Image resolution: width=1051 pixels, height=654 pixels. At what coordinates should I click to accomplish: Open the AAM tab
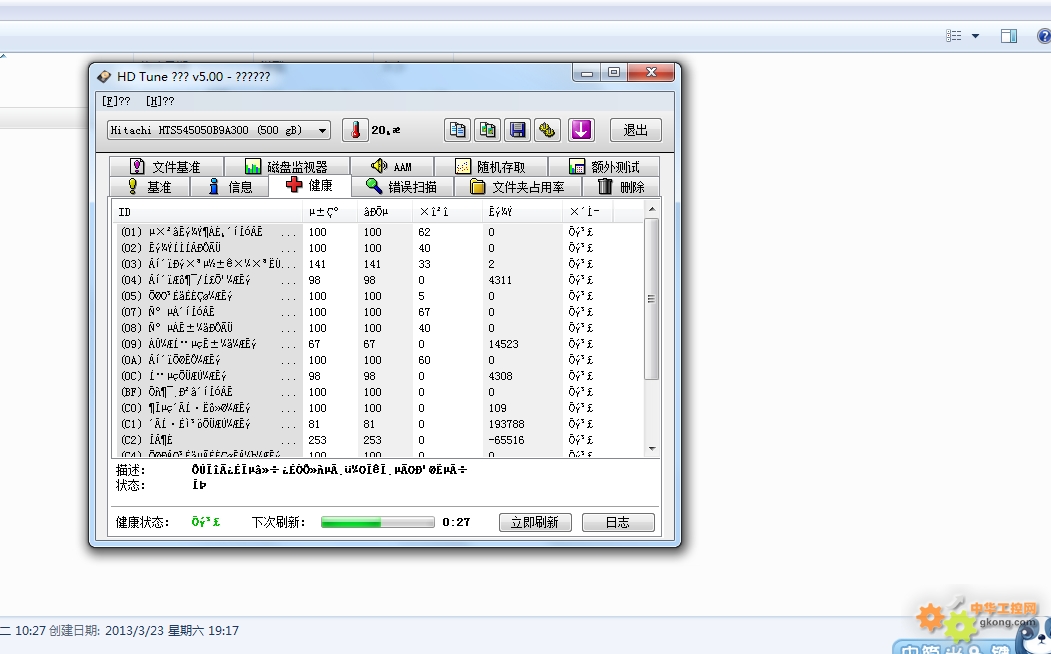pos(392,166)
